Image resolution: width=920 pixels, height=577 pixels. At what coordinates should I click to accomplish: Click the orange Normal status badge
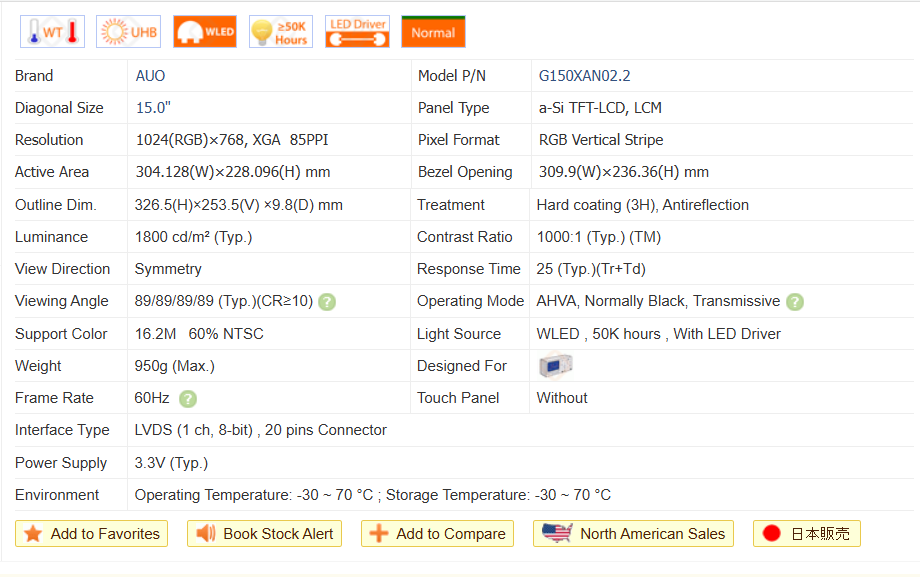433,32
